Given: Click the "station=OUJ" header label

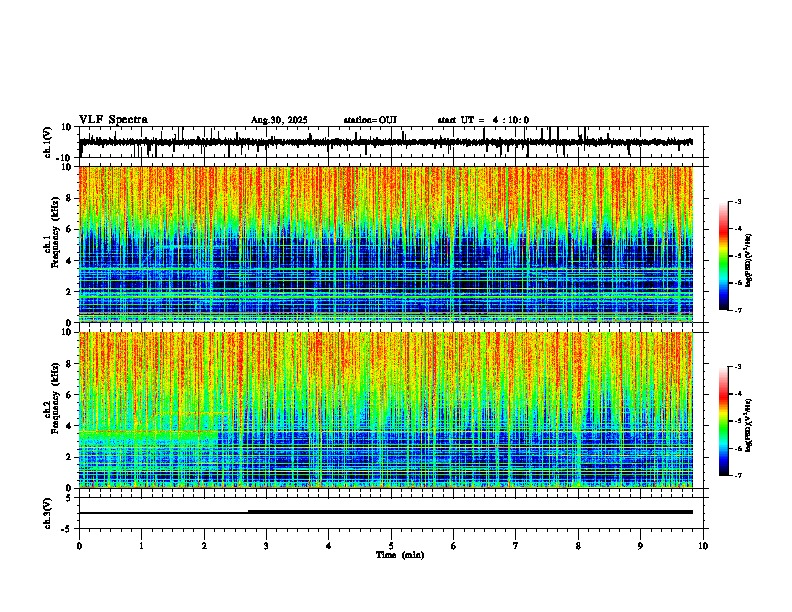Looking at the screenshot, I should point(370,120).
